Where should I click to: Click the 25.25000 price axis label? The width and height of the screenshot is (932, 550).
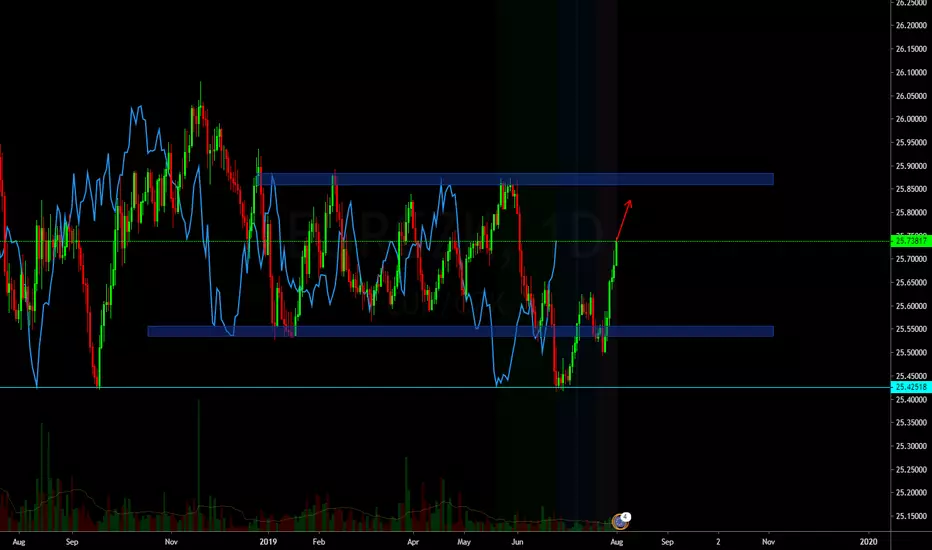coord(911,470)
